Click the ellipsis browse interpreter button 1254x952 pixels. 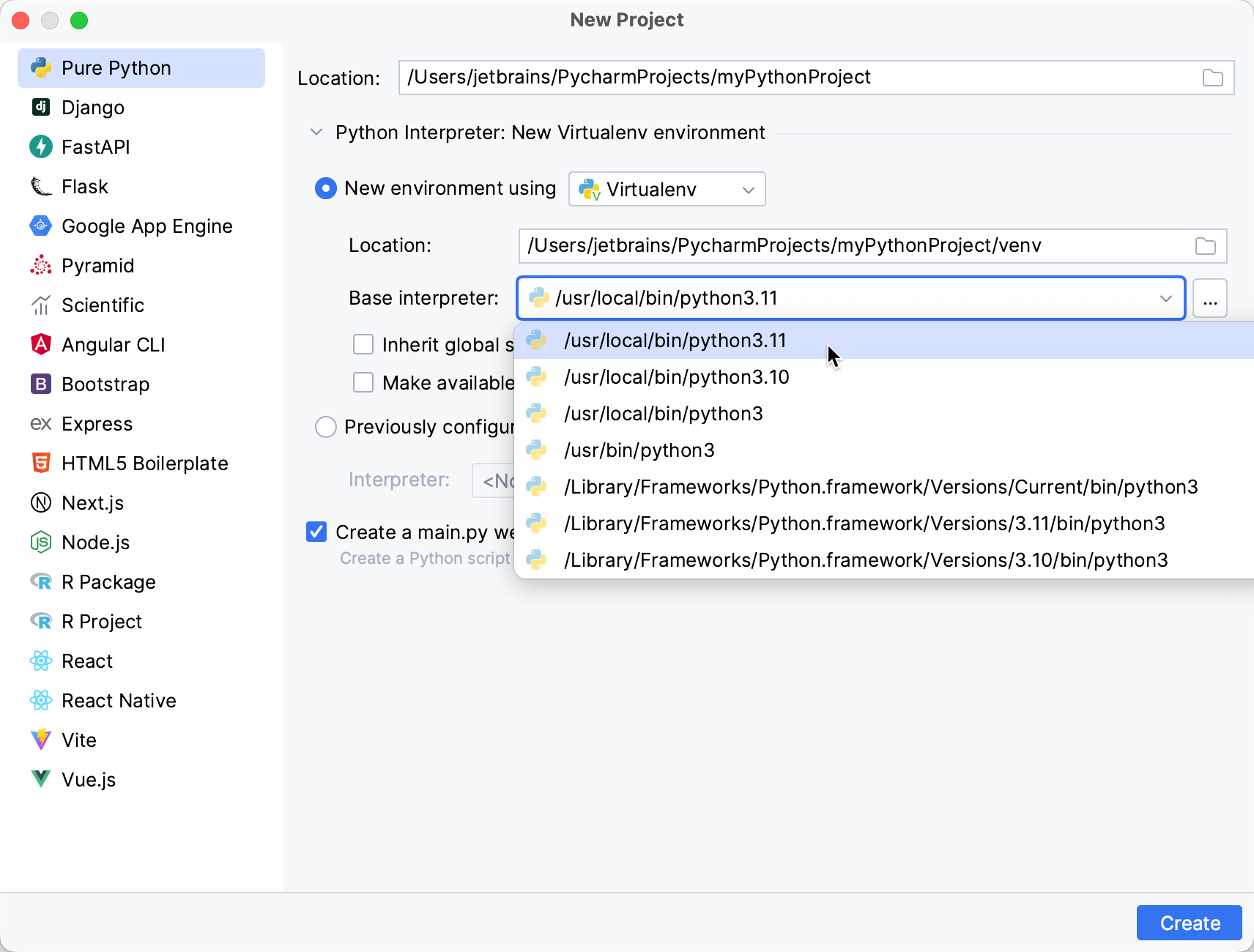coord(1210,298)
